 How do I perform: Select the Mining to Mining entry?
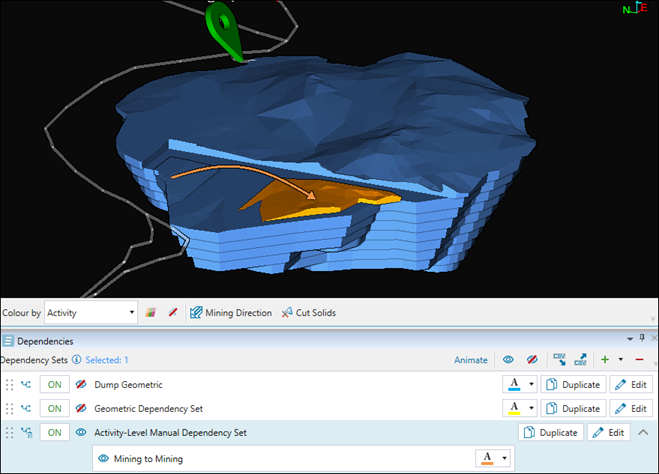[148, 459]
